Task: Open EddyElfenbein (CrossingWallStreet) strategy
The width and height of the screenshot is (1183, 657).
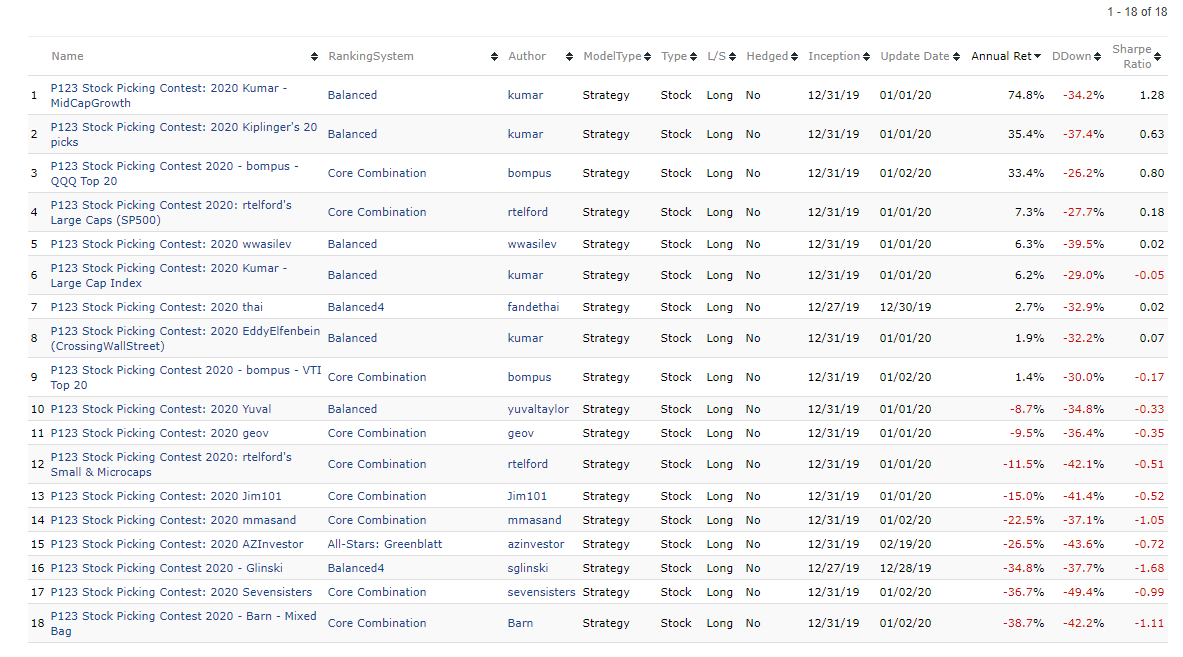Action: coord(185,339)
